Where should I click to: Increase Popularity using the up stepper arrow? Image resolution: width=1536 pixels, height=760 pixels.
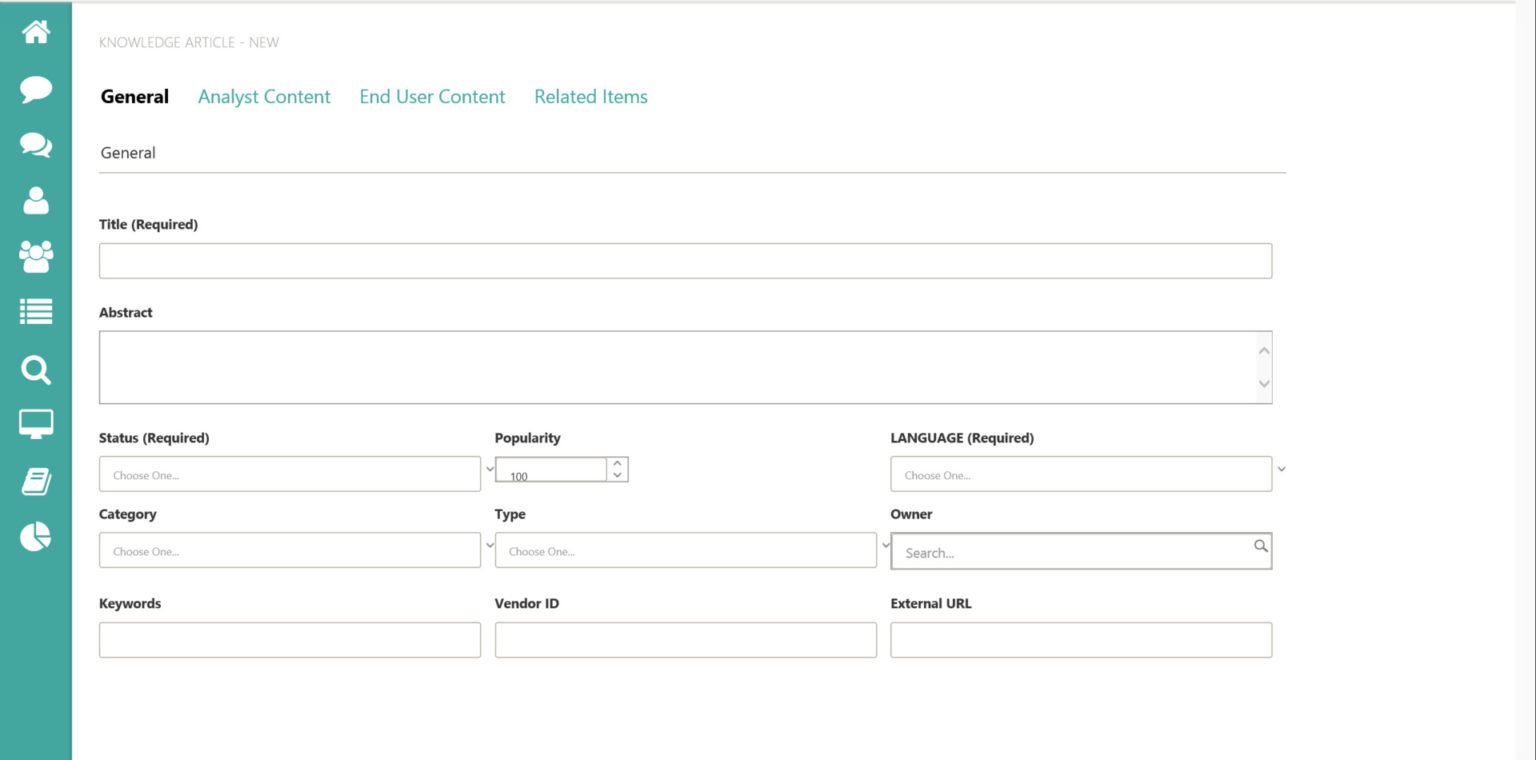coord(618,462)
